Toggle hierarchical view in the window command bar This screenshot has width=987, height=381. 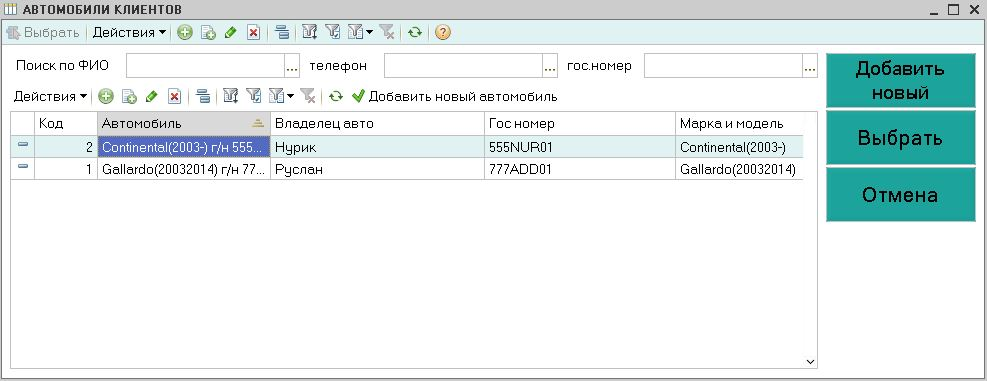(x=283, y=33)
